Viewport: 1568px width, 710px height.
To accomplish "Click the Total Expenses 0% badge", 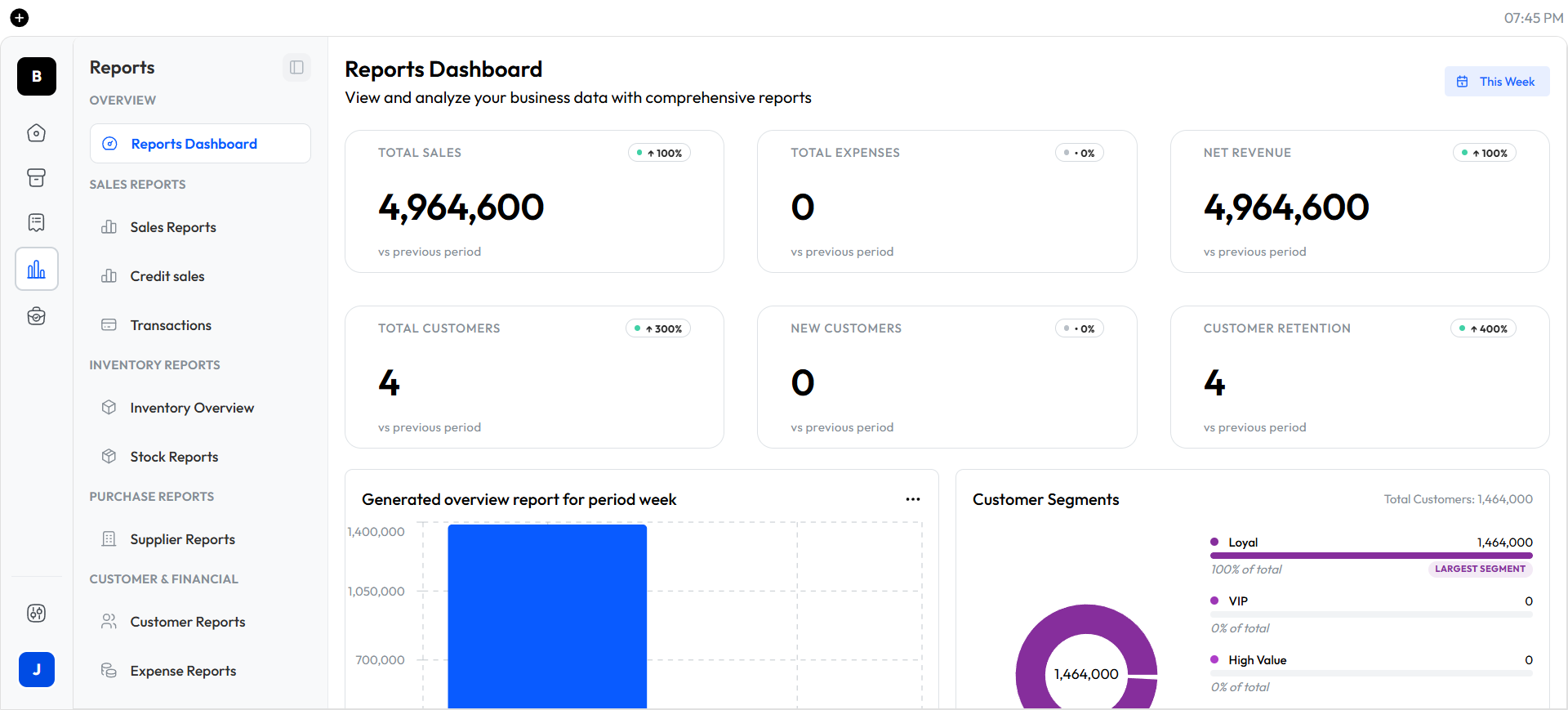I will [x=1080, y=153].
